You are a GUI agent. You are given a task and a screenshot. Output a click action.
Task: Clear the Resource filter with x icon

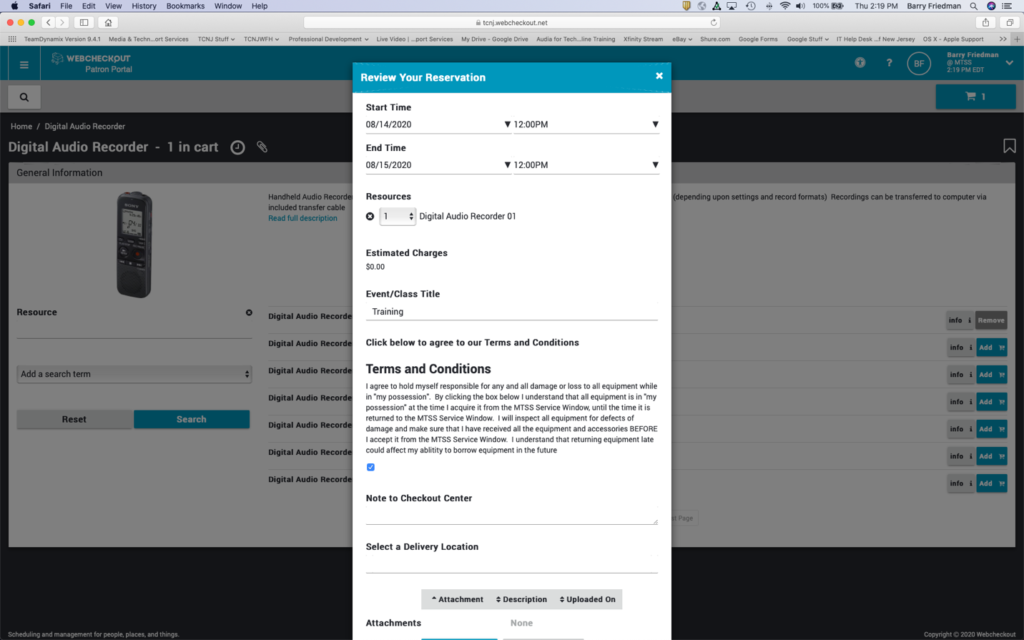tap(249, 312)
